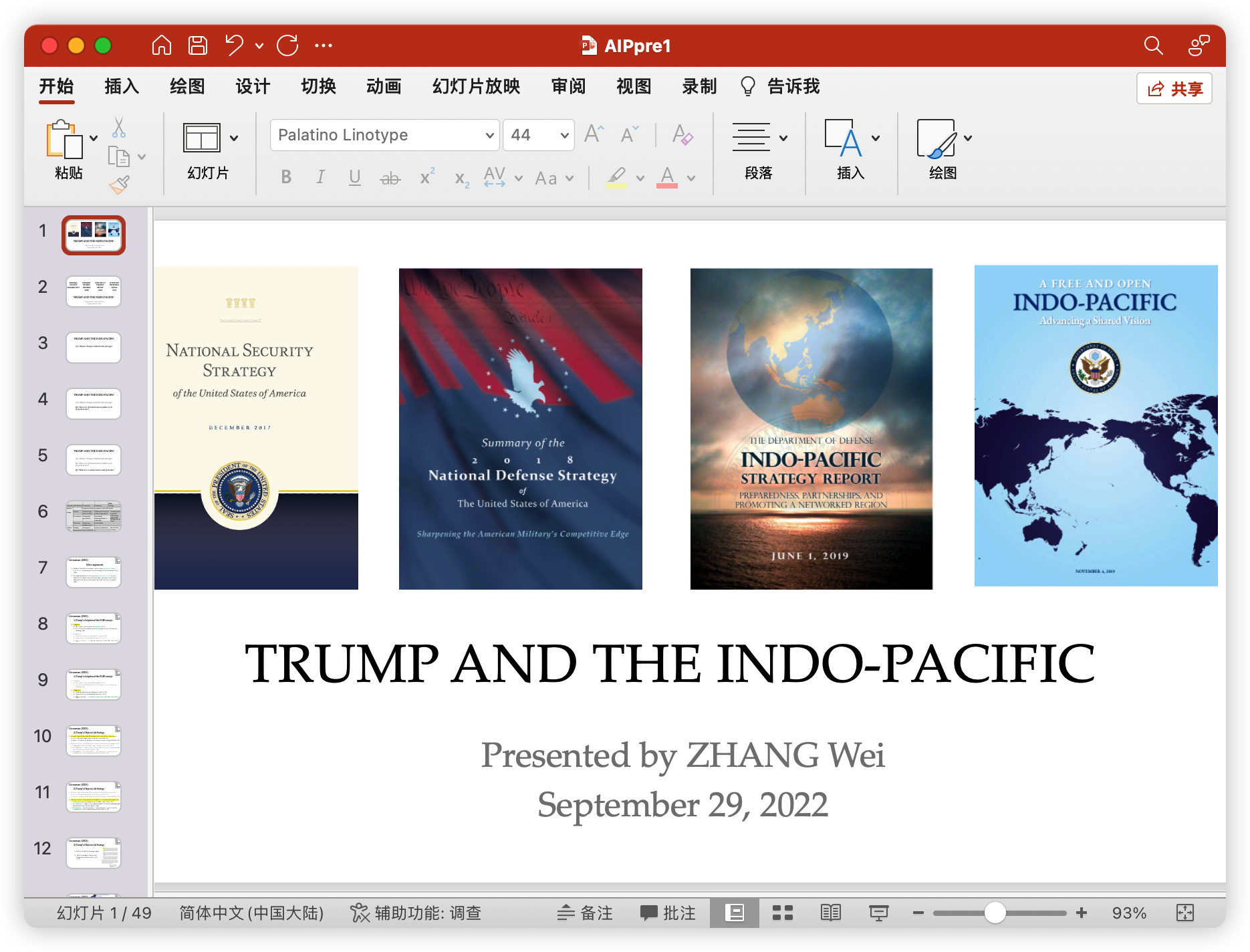Viewport: 1250px width, 952px height.
Task: Click the 共享 share button
Action: [x=1174, y=88]
